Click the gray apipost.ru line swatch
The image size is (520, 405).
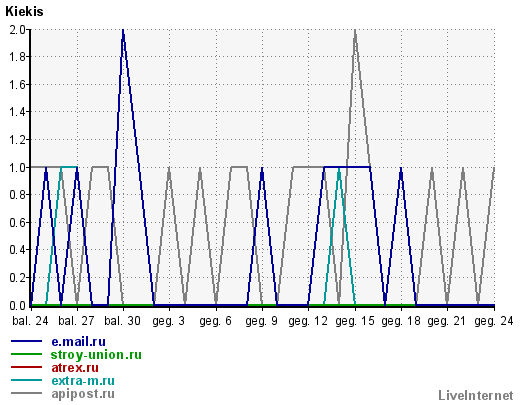(x=26, y=393)
